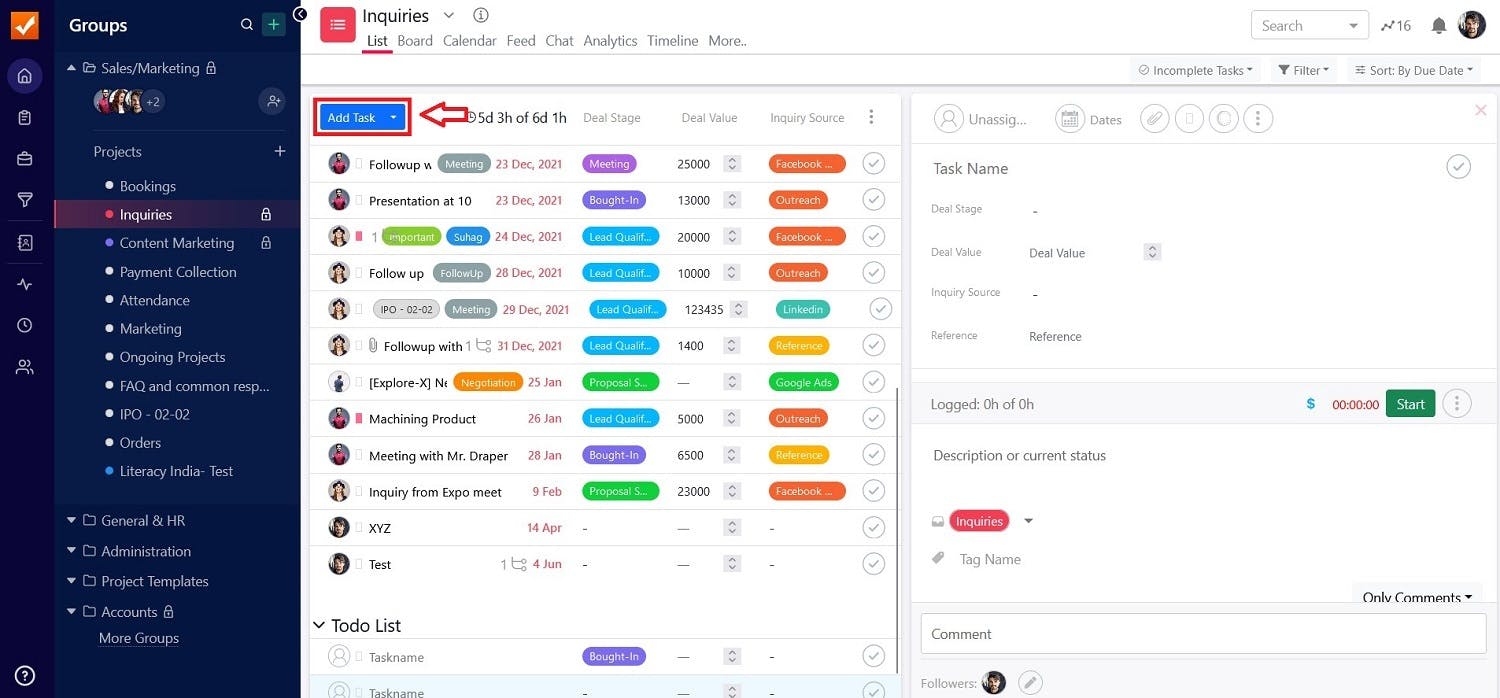The width and height of the screenshot is (1500, 698).
Task: Click the search magnifier in the Groups panel
Action: [246, 25]
